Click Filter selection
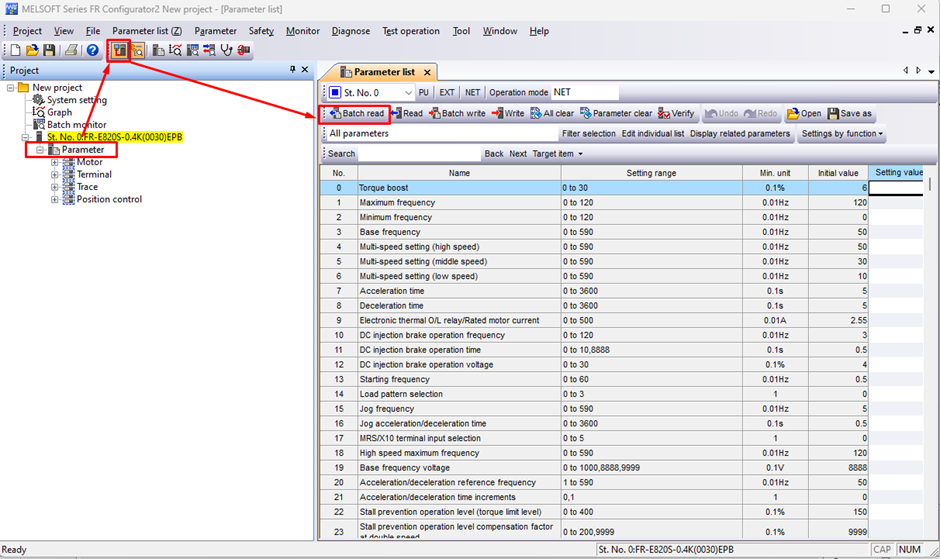940x559 pixels. (589, 134)
